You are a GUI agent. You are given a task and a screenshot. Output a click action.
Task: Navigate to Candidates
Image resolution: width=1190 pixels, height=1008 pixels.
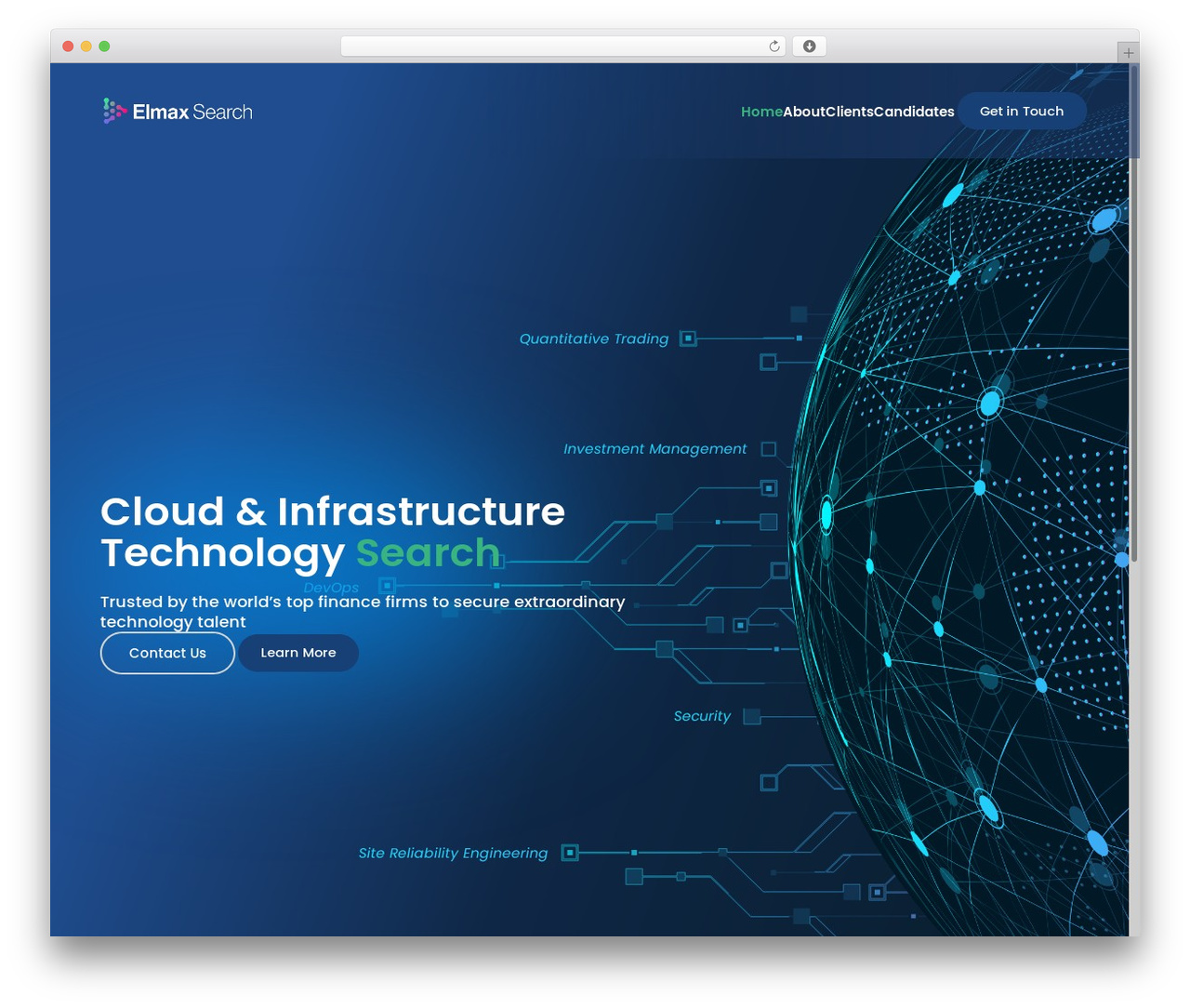point(914,112)
